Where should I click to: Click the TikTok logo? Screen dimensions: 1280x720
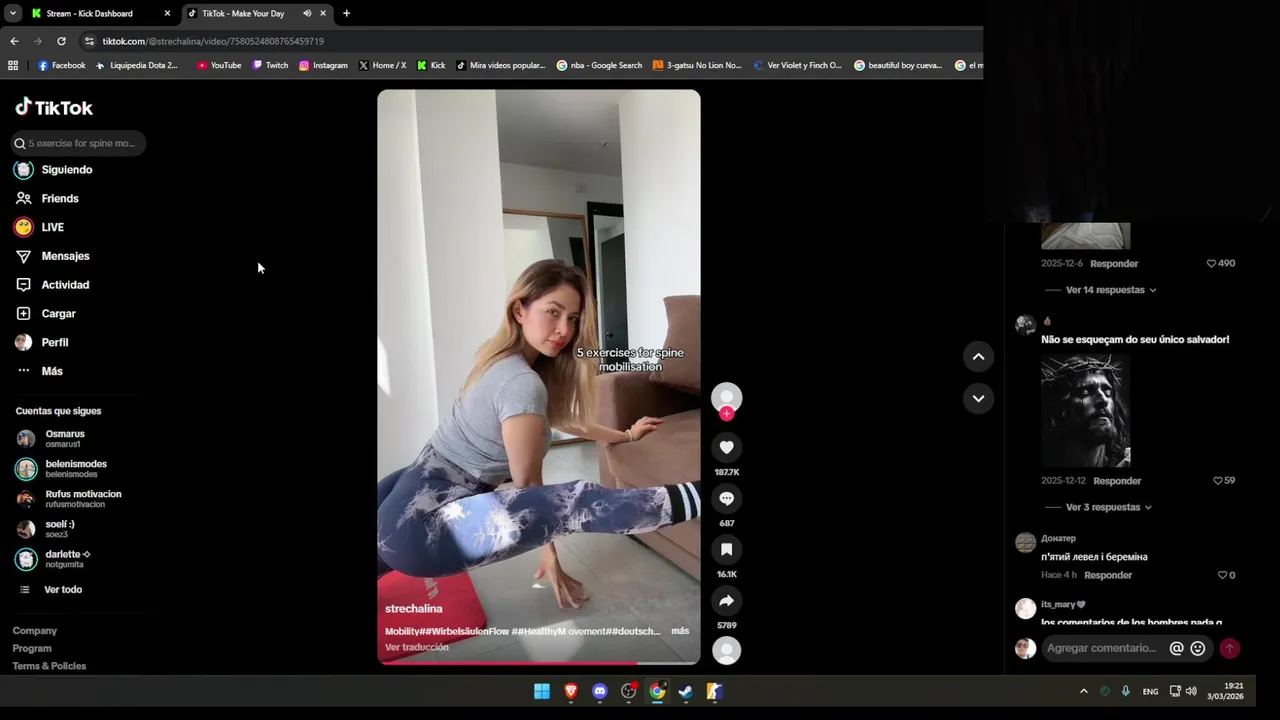click(x=54, y=107)
